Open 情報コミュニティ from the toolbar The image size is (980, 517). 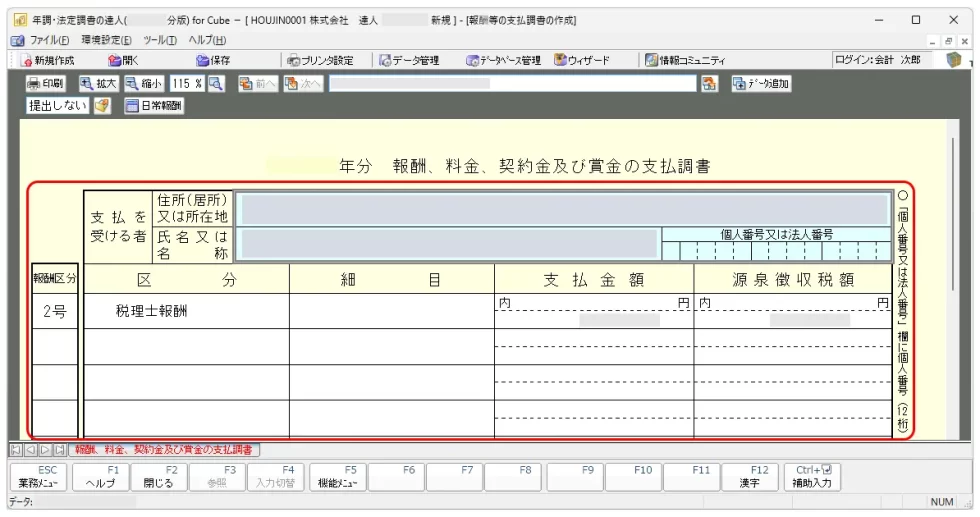point(685,61)
